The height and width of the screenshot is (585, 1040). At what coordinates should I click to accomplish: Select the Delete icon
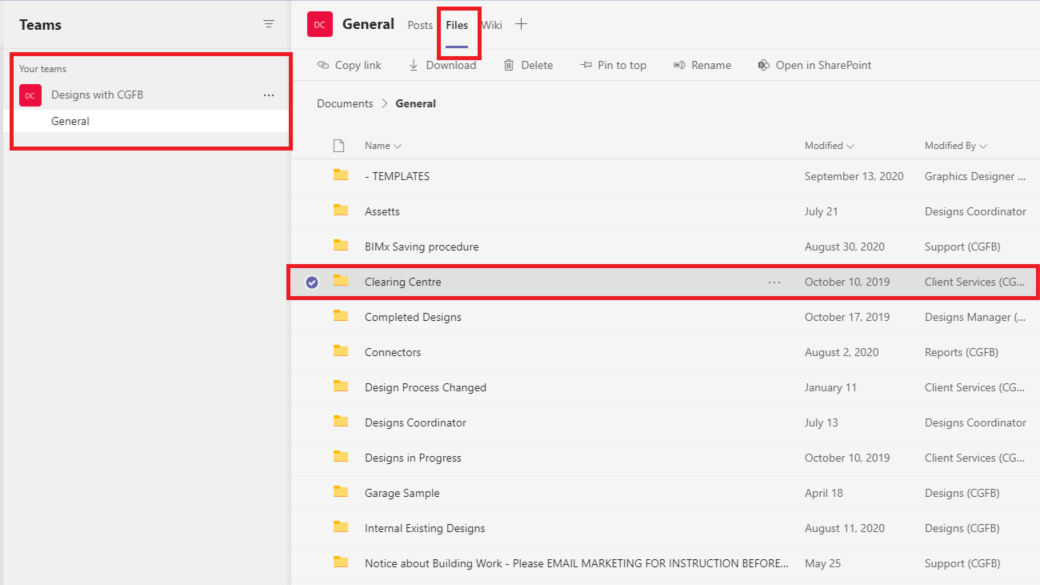coord(508,64)
